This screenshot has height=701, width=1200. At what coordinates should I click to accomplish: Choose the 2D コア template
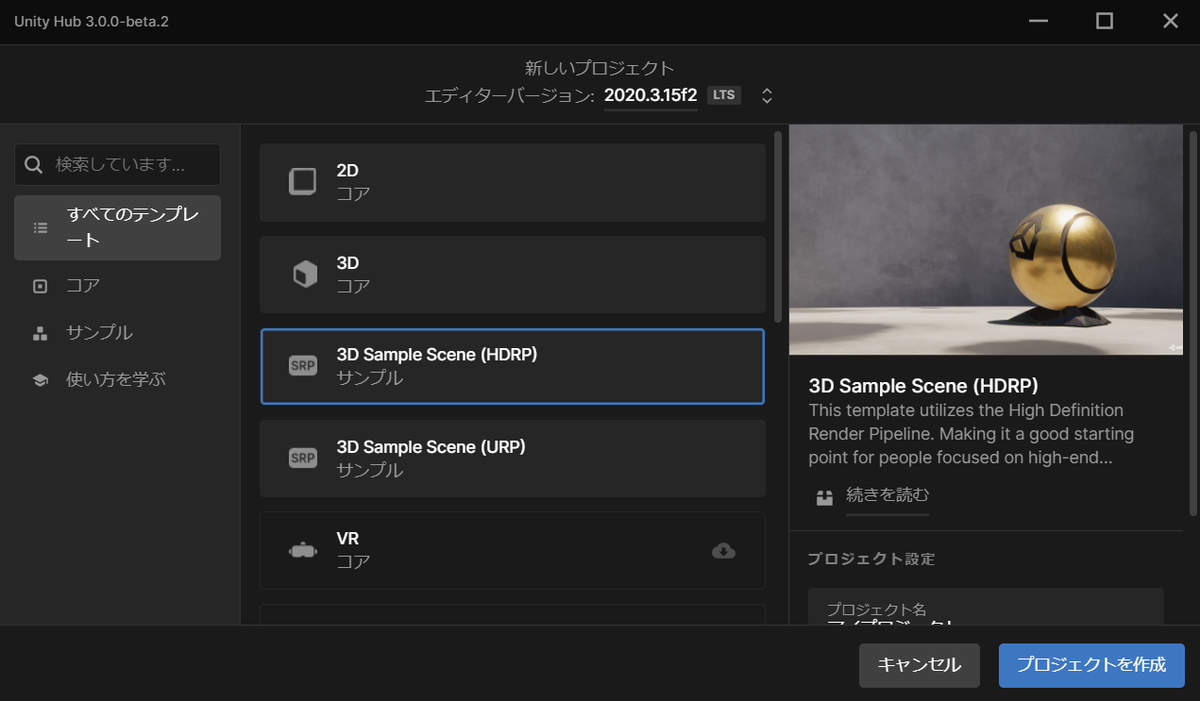pos(512,182)
